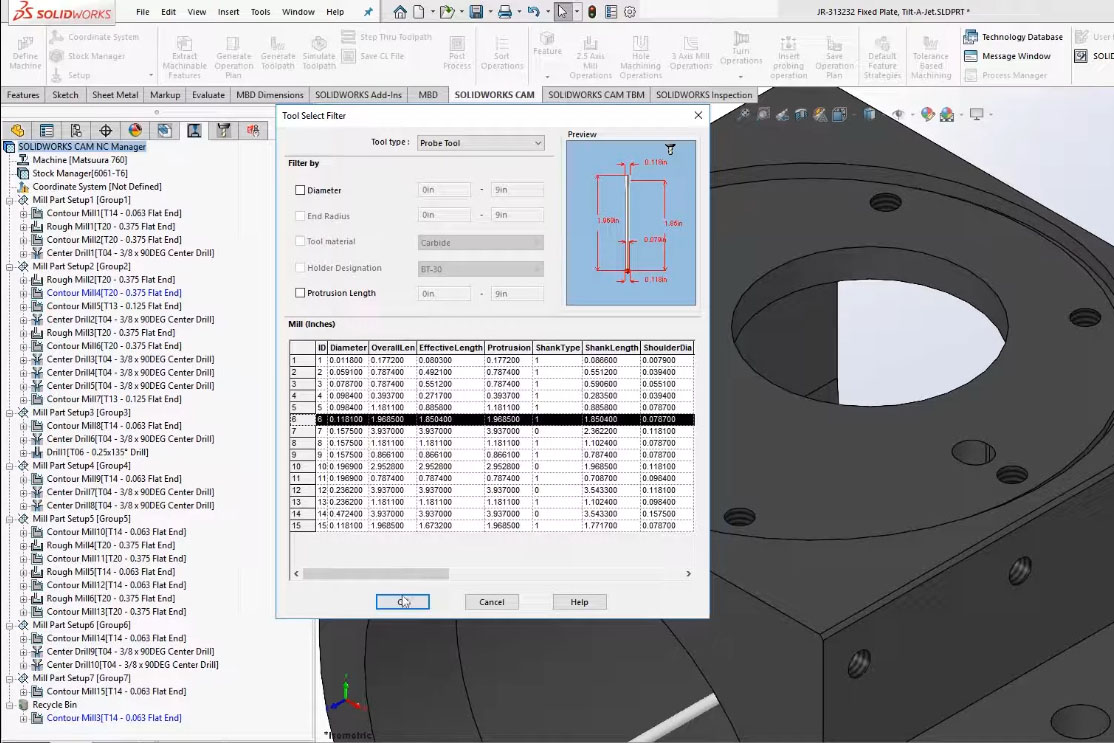Tick the End Radius checkbox
The image size is (1114, 743).
pos(300,216)
